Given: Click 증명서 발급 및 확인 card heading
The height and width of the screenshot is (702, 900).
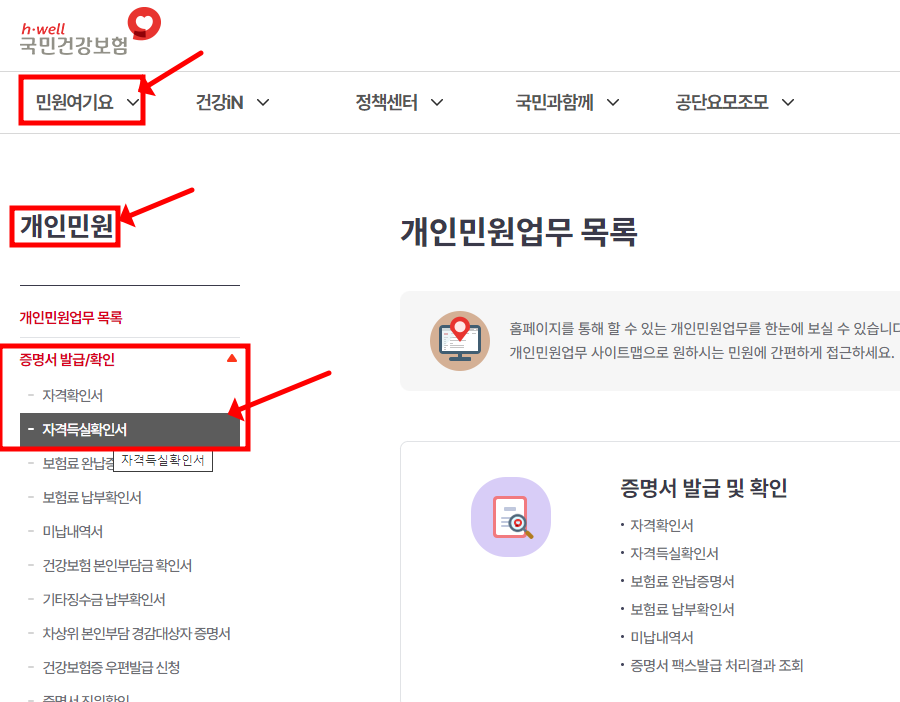Looking at the screenshot, I should click(704, 488).
